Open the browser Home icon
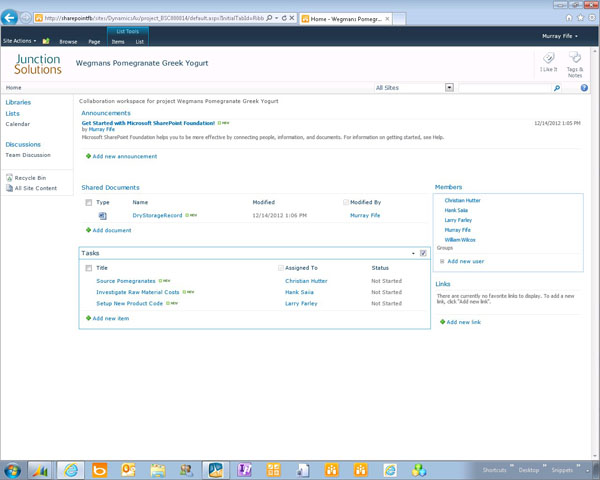 click(x=569, y=18)
